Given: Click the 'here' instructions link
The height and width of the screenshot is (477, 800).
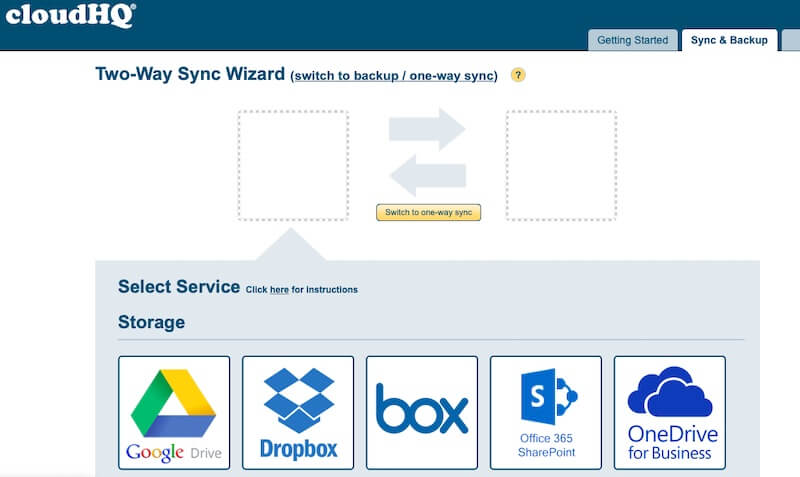Looking at the screenshot, I should tap(279, 290).
